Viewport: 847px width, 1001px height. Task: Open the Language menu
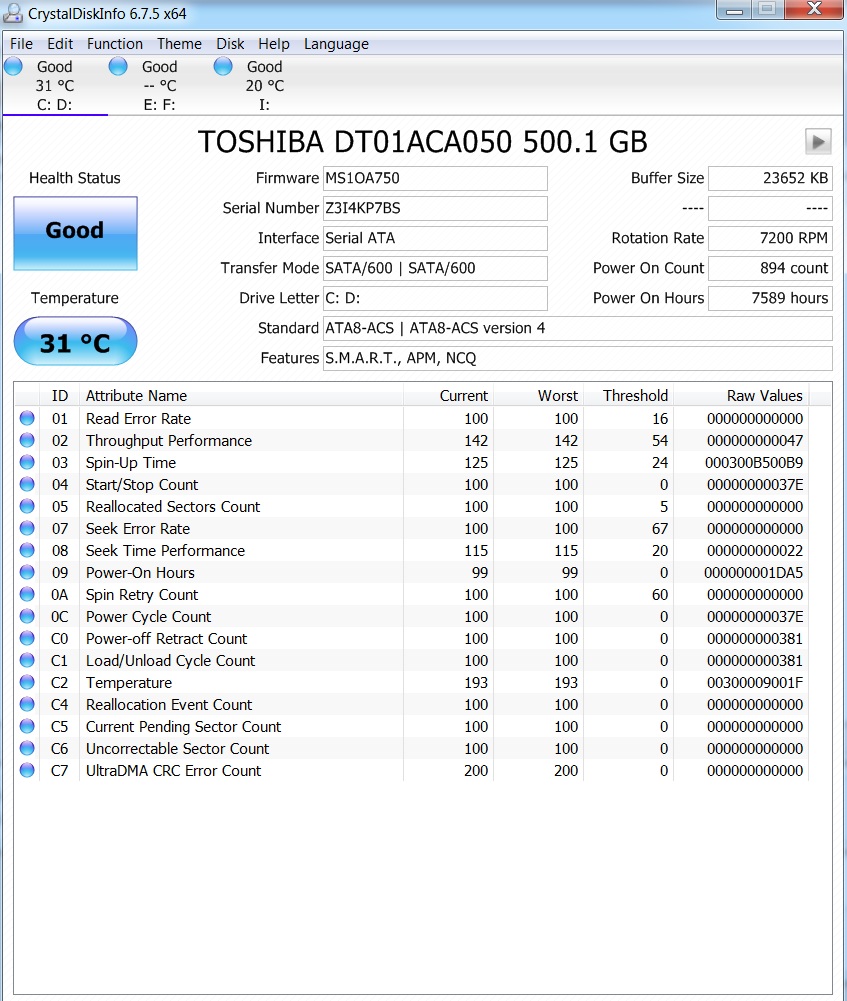[x=336, y=44]
